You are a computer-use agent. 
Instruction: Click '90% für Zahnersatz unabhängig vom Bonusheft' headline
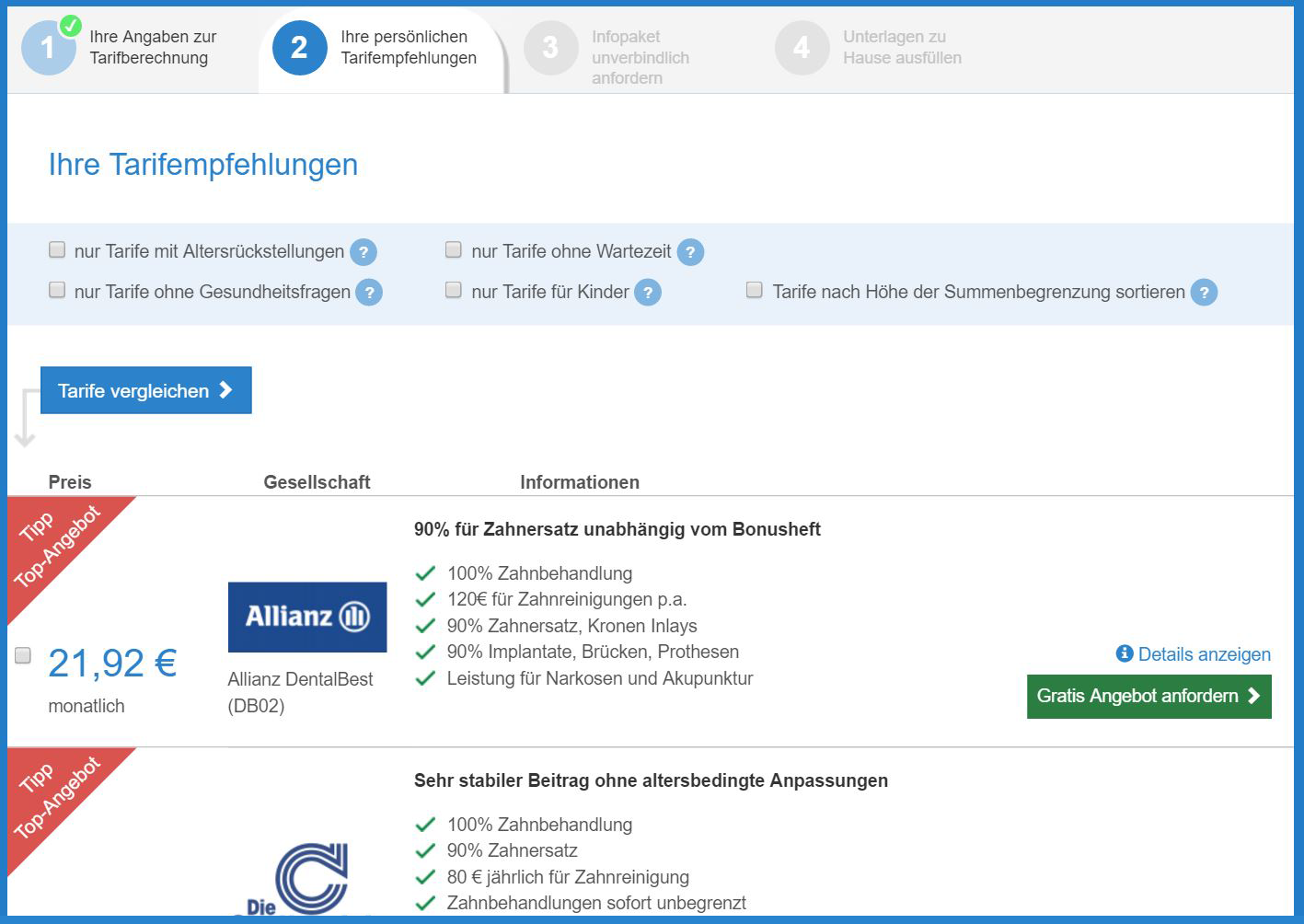(617, 529)
